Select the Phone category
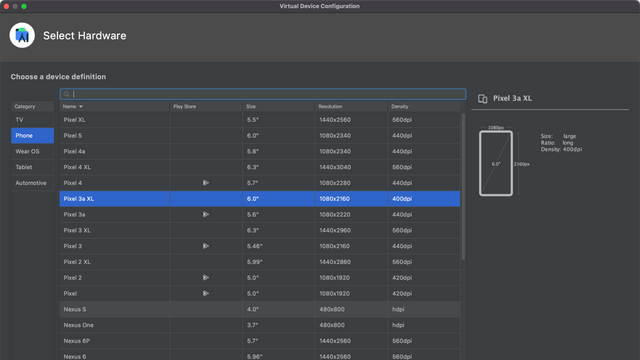640x360 pixels. click(32, 136)
